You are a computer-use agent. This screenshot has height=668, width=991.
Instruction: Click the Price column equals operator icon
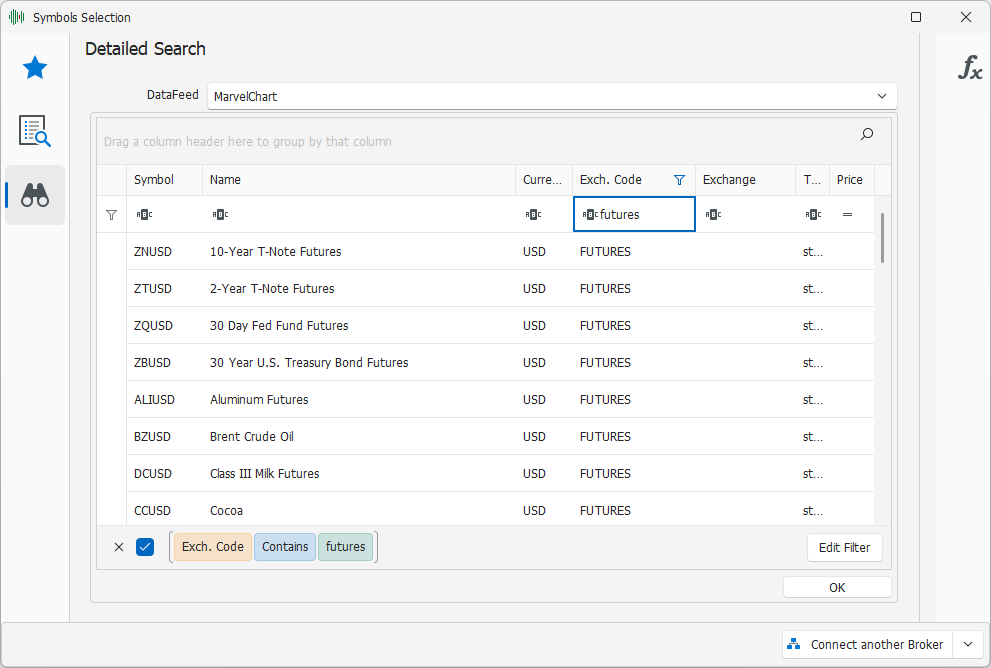tap(848, 215)
